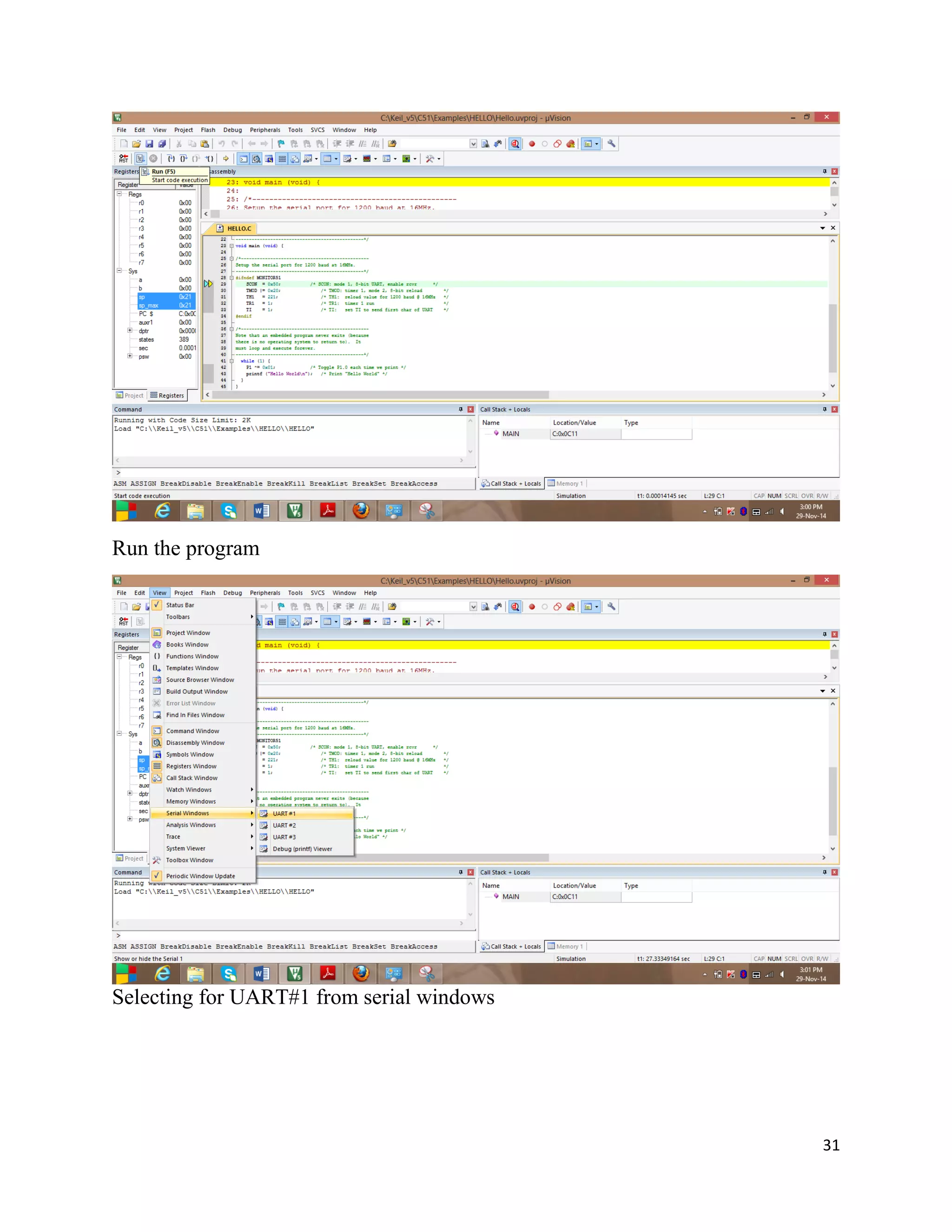Open find combo box dropdown arrow, Run-tooltip screenshot
The image size is (952, 1232).
click(x=473, y=144)
